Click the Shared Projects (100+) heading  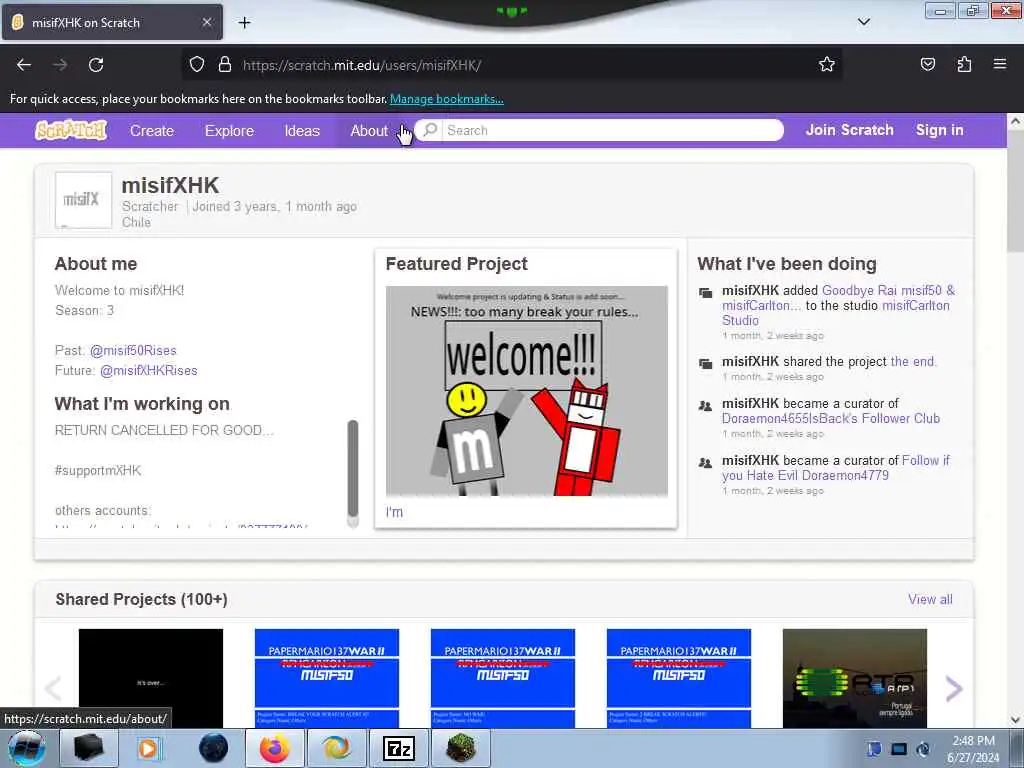pyautogui.click(x=142, y=599)
